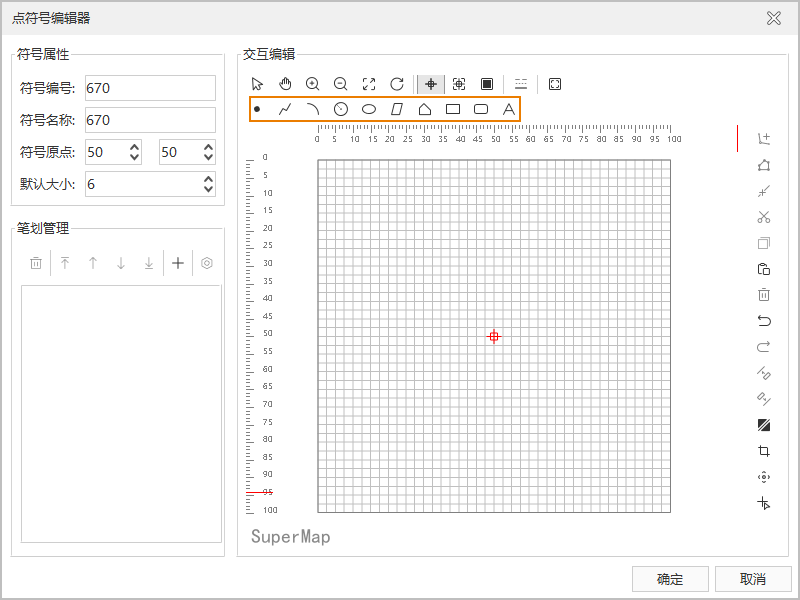Click the paste icon in right toolbar

(764, 269)
